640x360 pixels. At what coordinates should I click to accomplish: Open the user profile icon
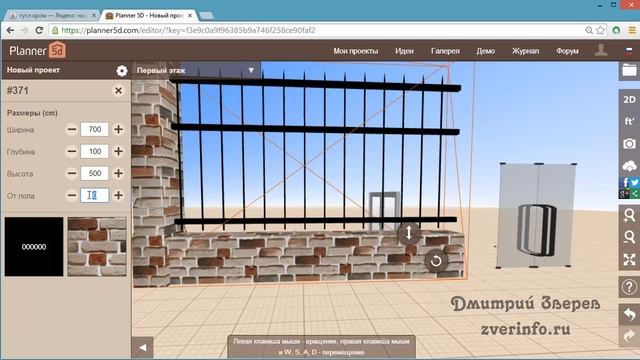pyautogui.click(x=601, y=50)
